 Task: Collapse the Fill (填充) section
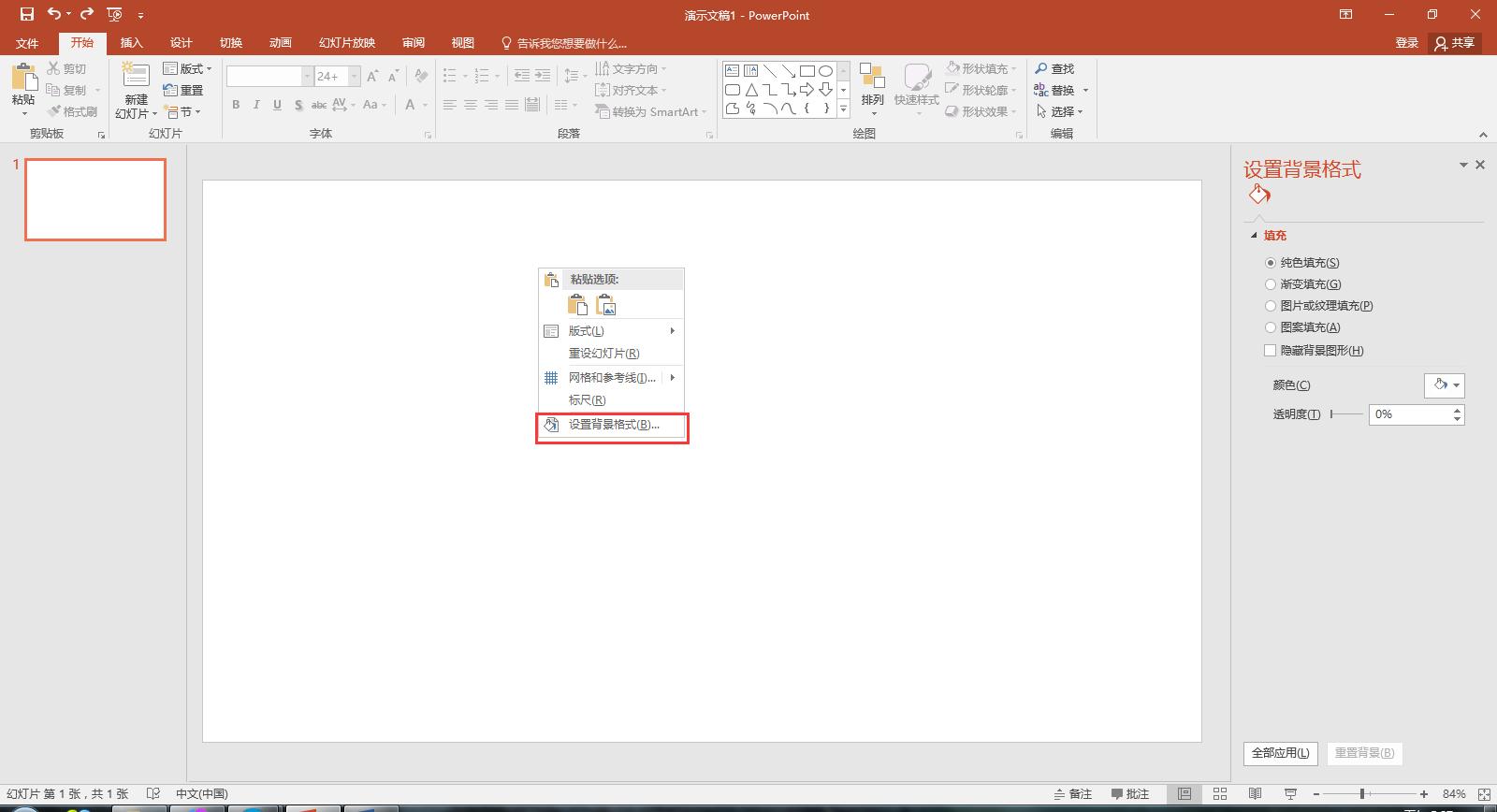coord(1255,236)
